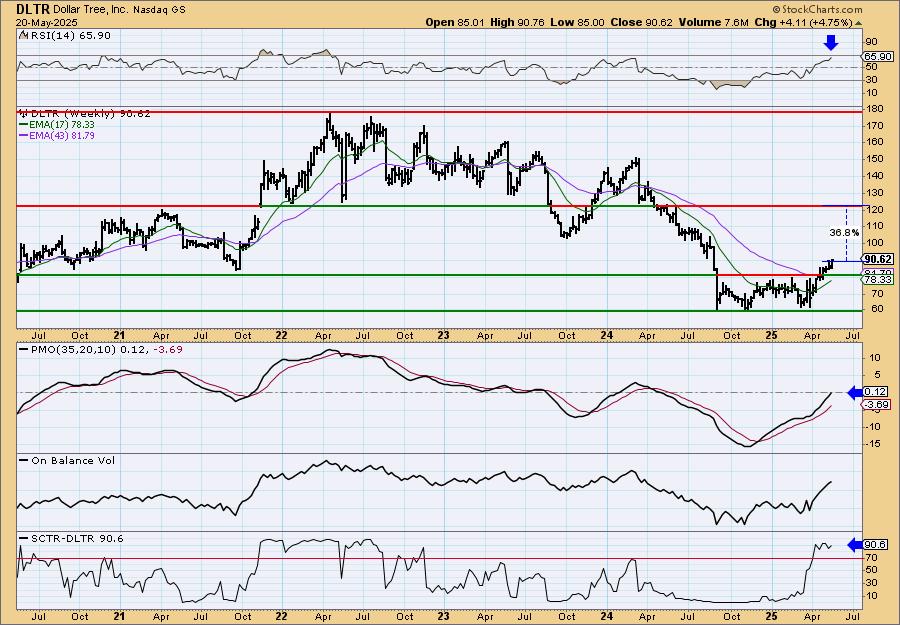
Task: Click the price-bar icon beside DLTR (Weekly)
Action: point(23,114)
